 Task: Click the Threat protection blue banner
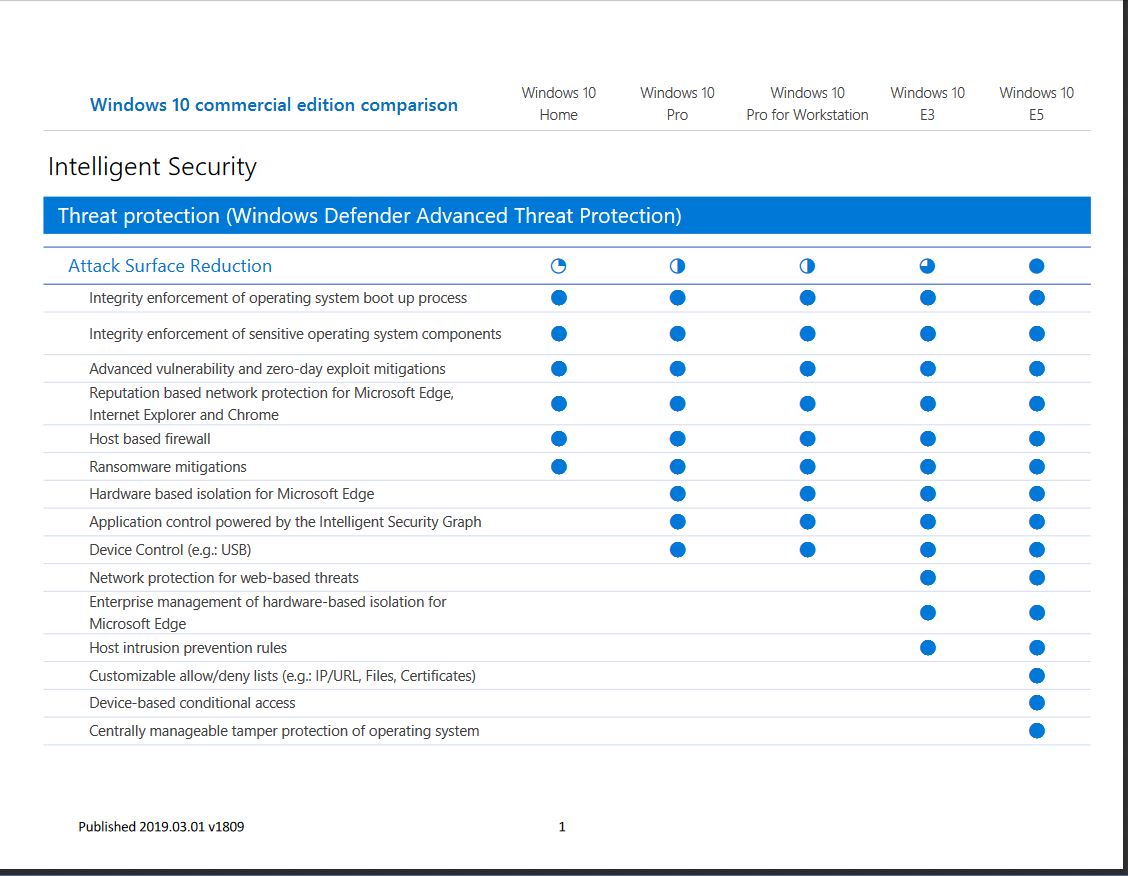(567, 216)
